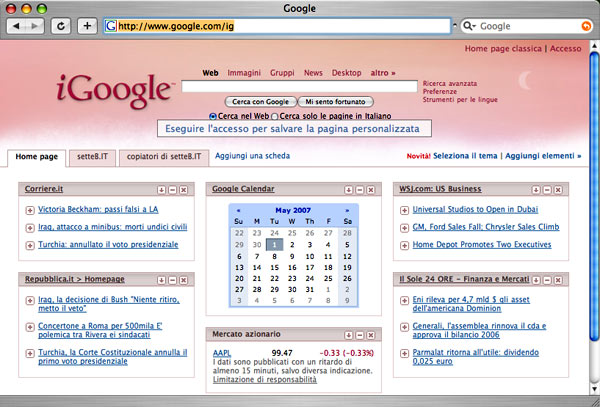600x407 pixels.
Task: Close the Corriere.it gadget
Action: [184, 190]
